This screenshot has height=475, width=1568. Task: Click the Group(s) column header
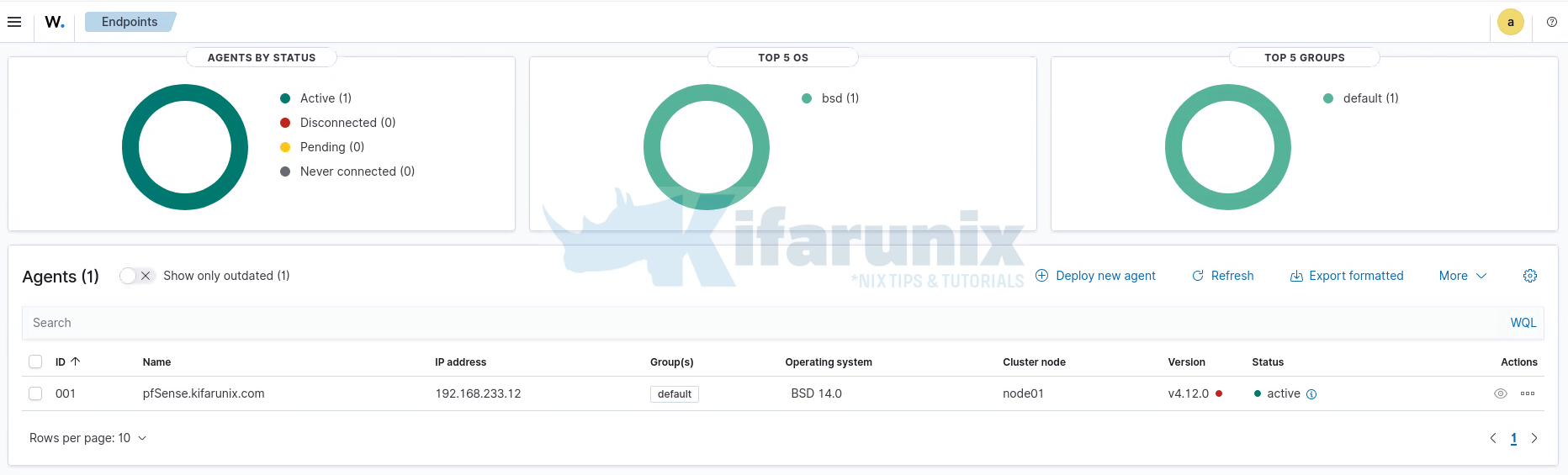pos(671,362)
